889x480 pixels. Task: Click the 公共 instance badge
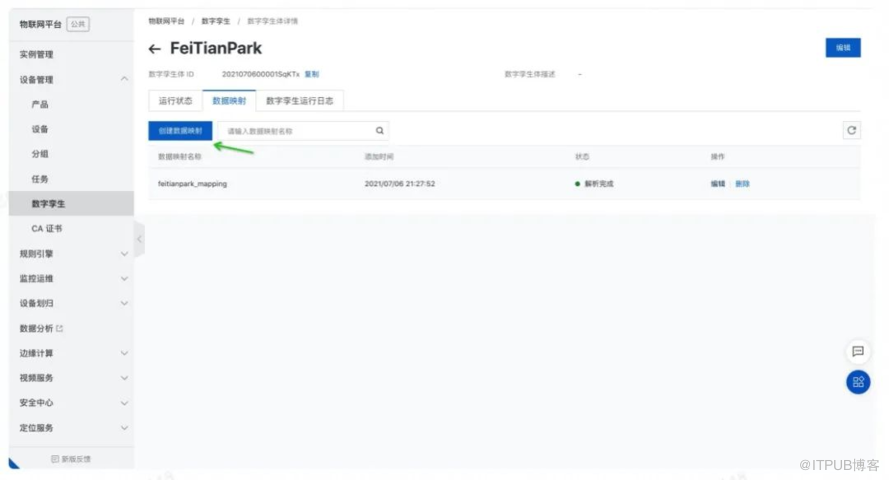tap(78, 24)
